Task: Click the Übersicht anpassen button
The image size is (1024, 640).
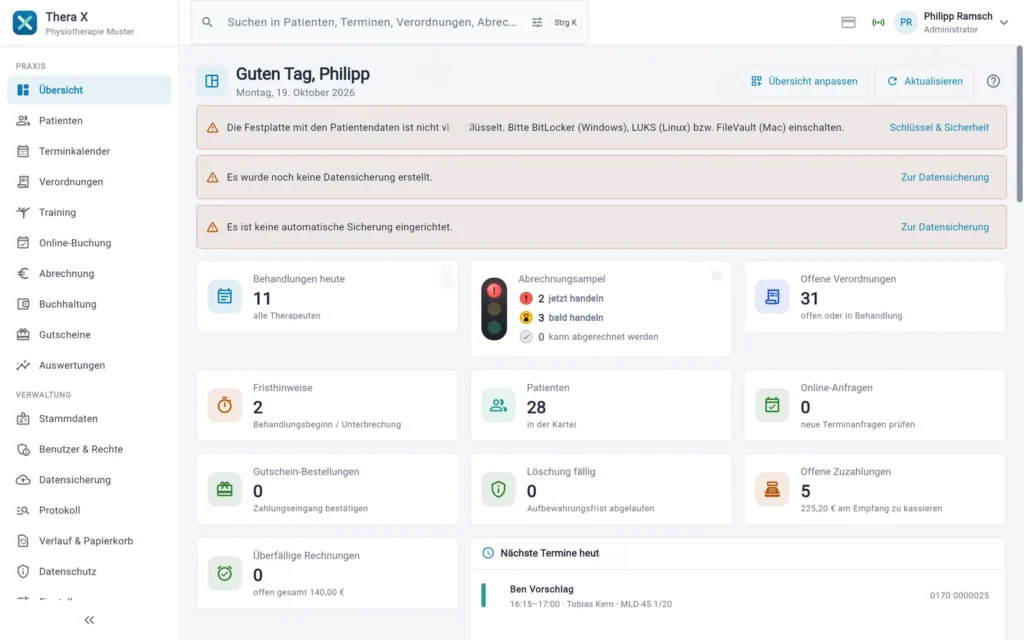Action: 804,81
